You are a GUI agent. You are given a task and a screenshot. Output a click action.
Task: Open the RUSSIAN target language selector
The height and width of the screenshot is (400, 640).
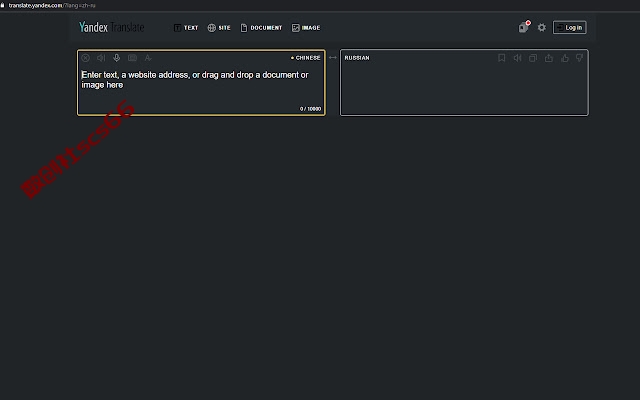point(357,58)
